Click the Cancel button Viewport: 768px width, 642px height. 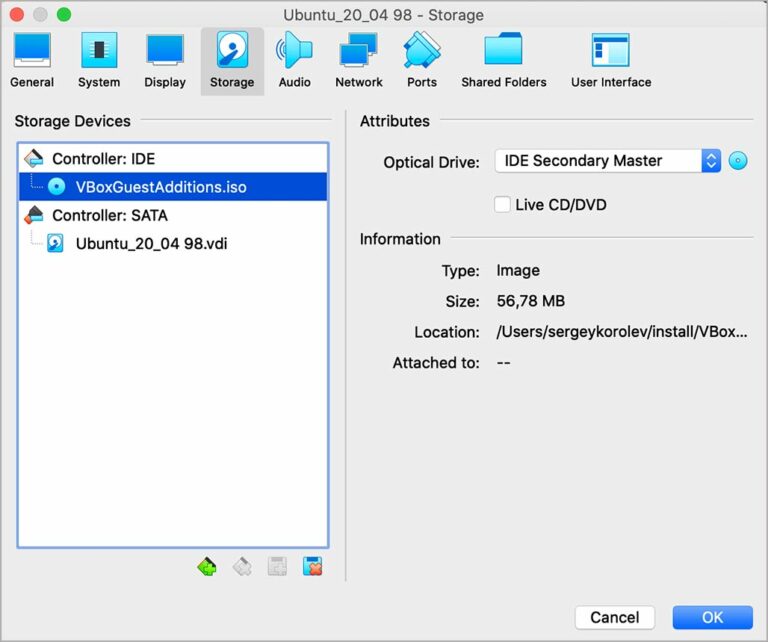614,617
